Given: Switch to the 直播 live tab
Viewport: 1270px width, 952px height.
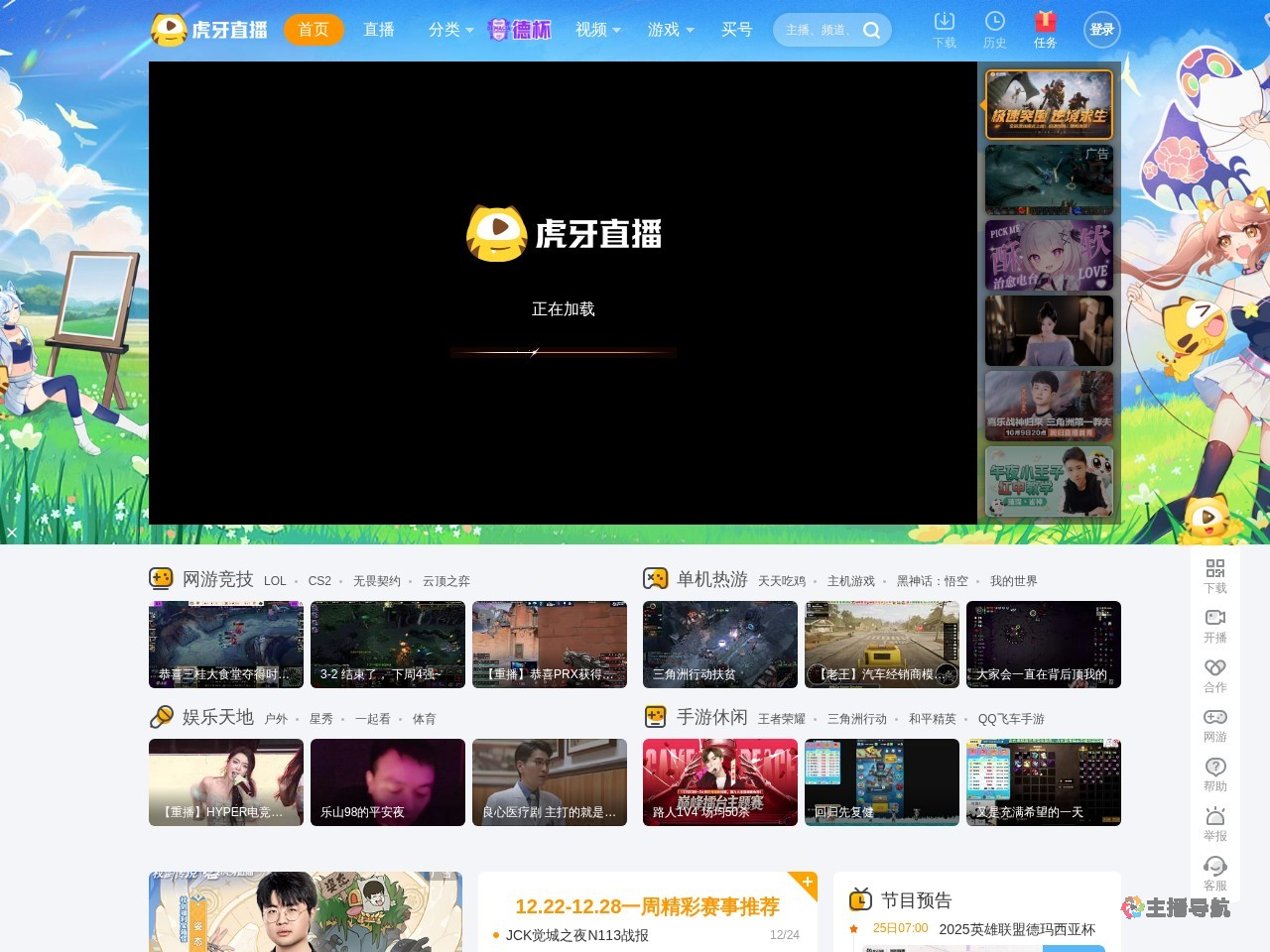Looking at the screenshot, I should point(378,30).
